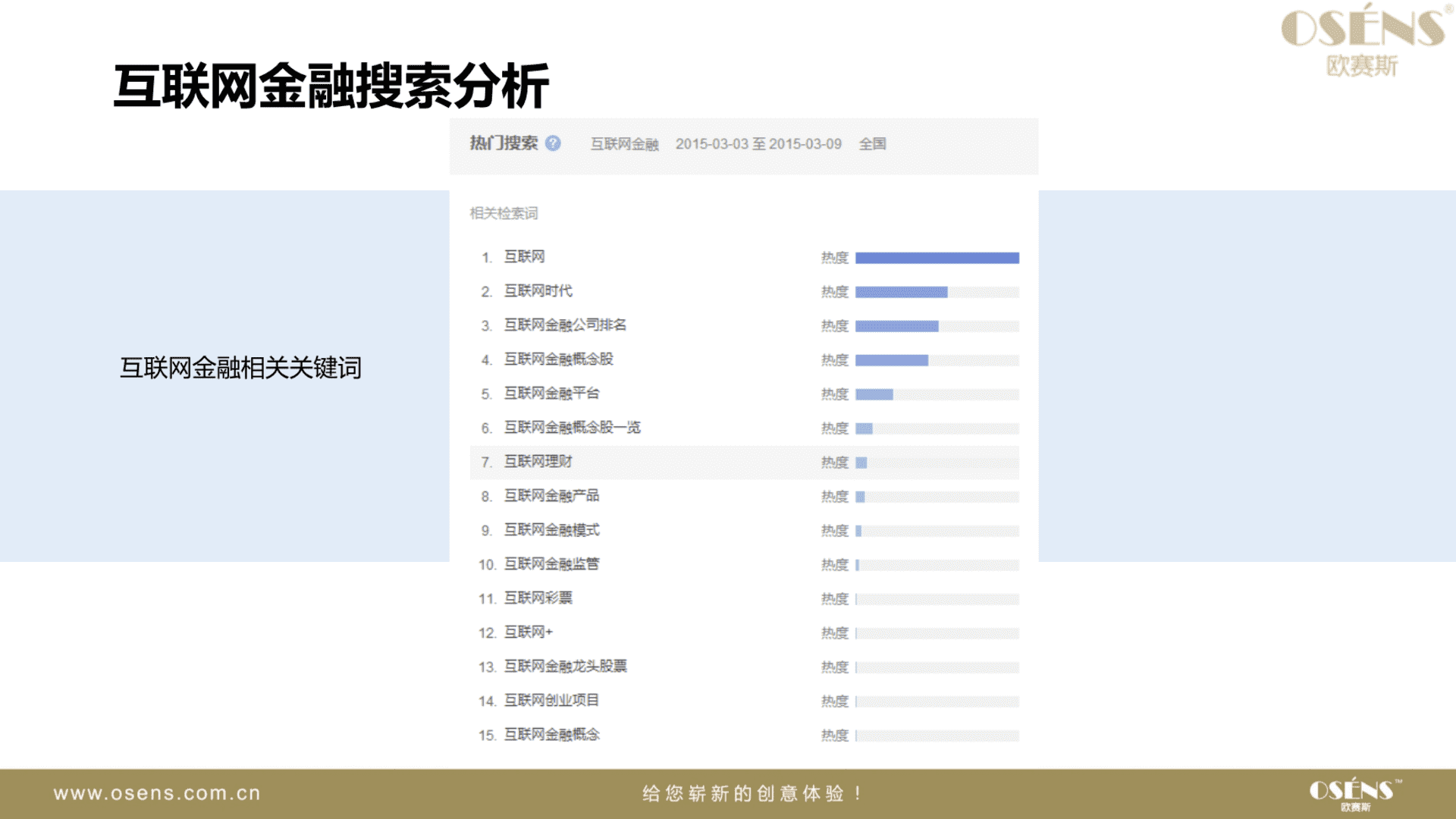Click the side caption 互联网金融相关关键词

point(240,368)
